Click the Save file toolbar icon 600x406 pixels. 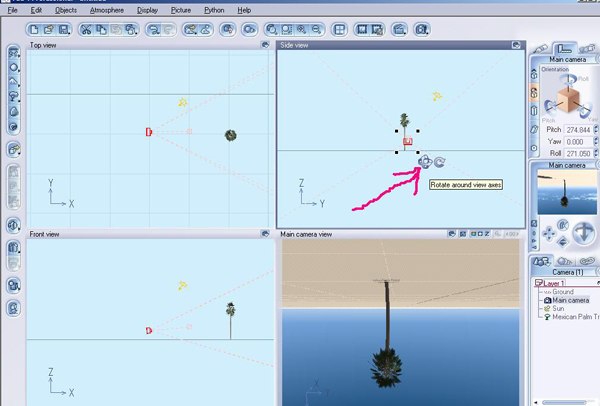(x=64, y=29)
